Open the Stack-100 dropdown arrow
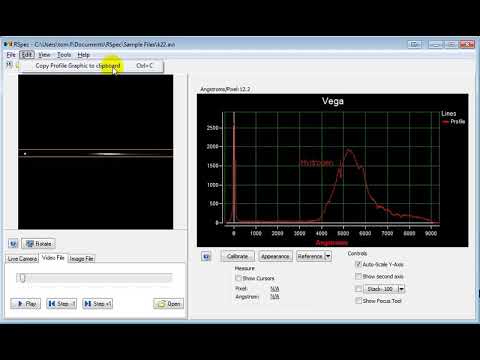This screenshot has height=360, width=480. [402, 289]
